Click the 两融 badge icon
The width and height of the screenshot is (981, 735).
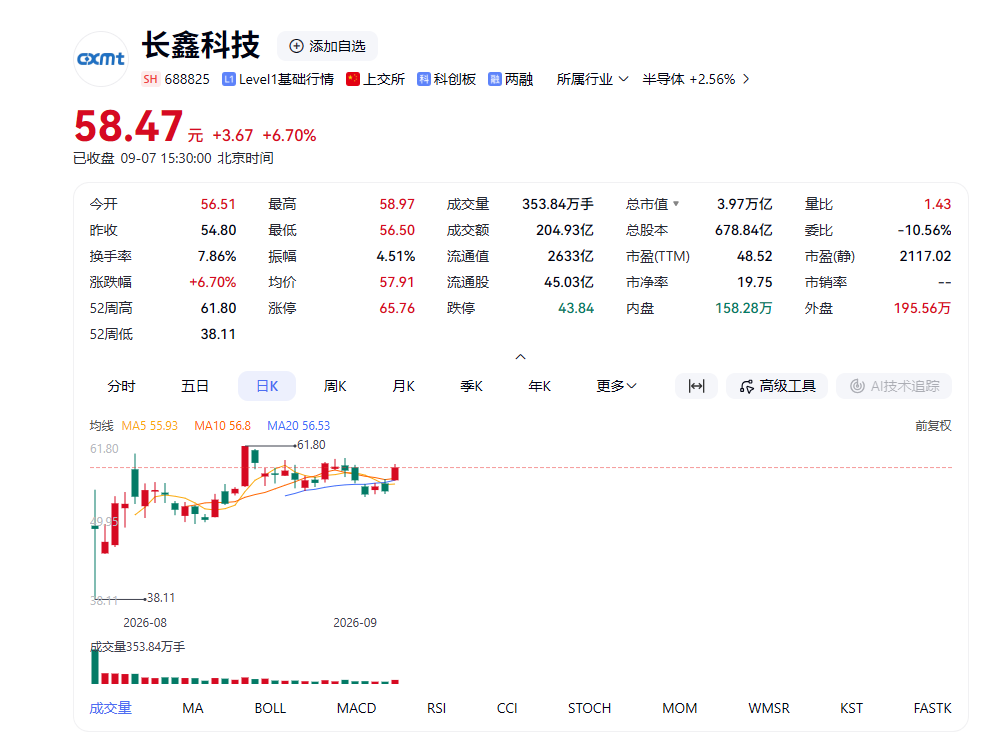tap(494, 79)
